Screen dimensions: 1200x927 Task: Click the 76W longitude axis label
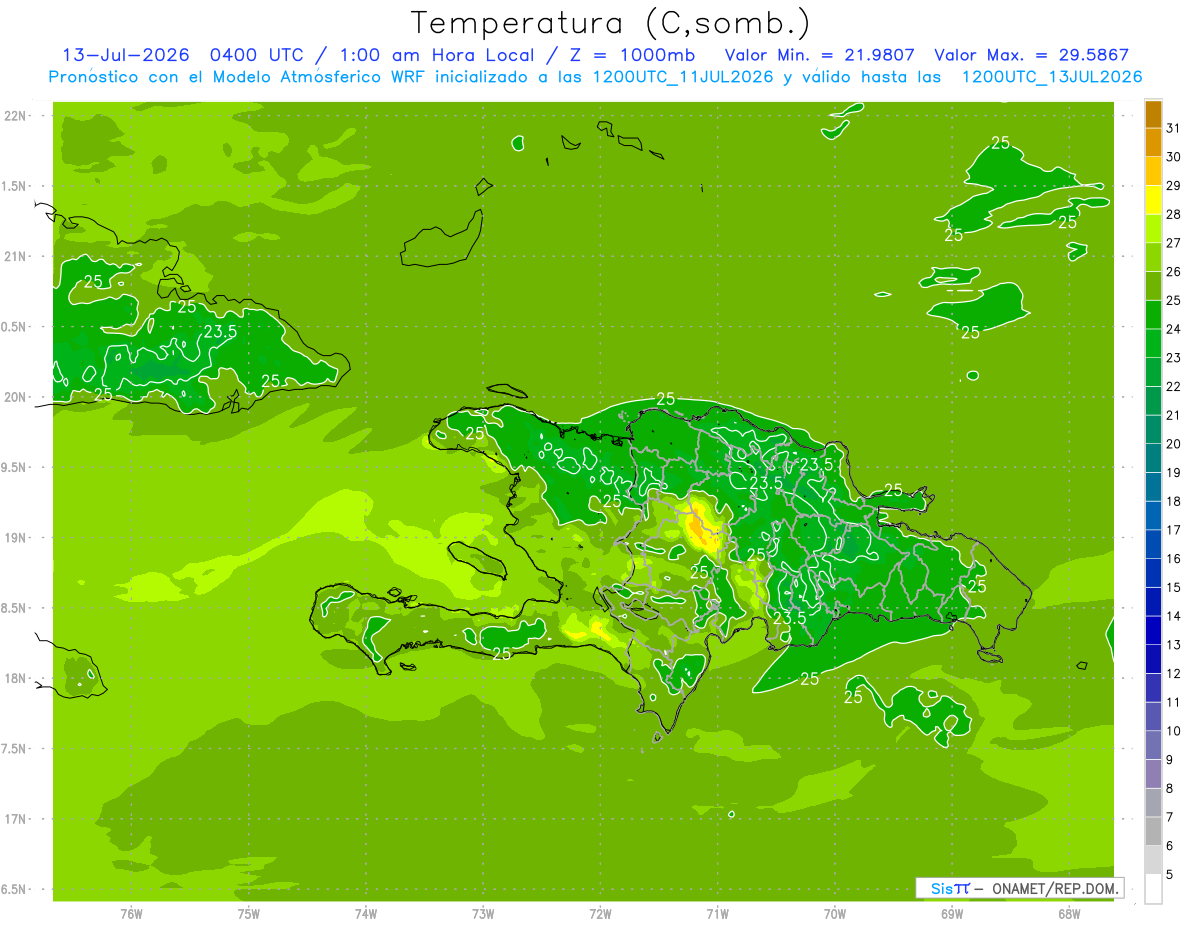(131, 913)
